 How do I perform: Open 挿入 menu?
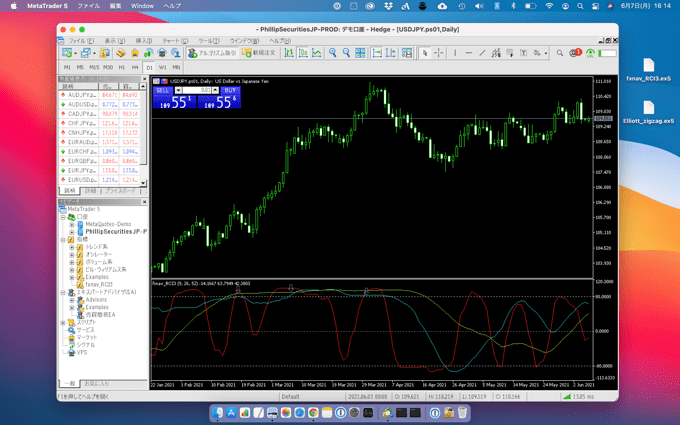tap(144, 40)
